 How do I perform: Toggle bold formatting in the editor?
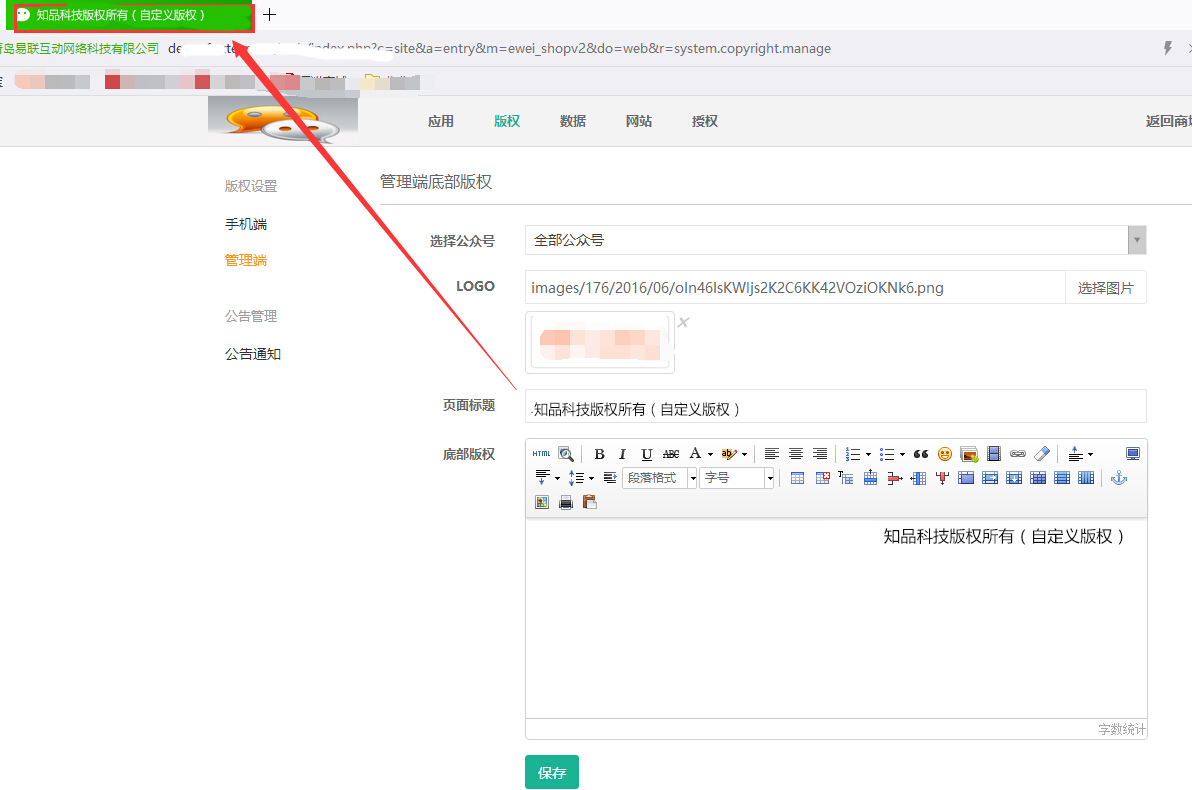(x=599, y=454)
